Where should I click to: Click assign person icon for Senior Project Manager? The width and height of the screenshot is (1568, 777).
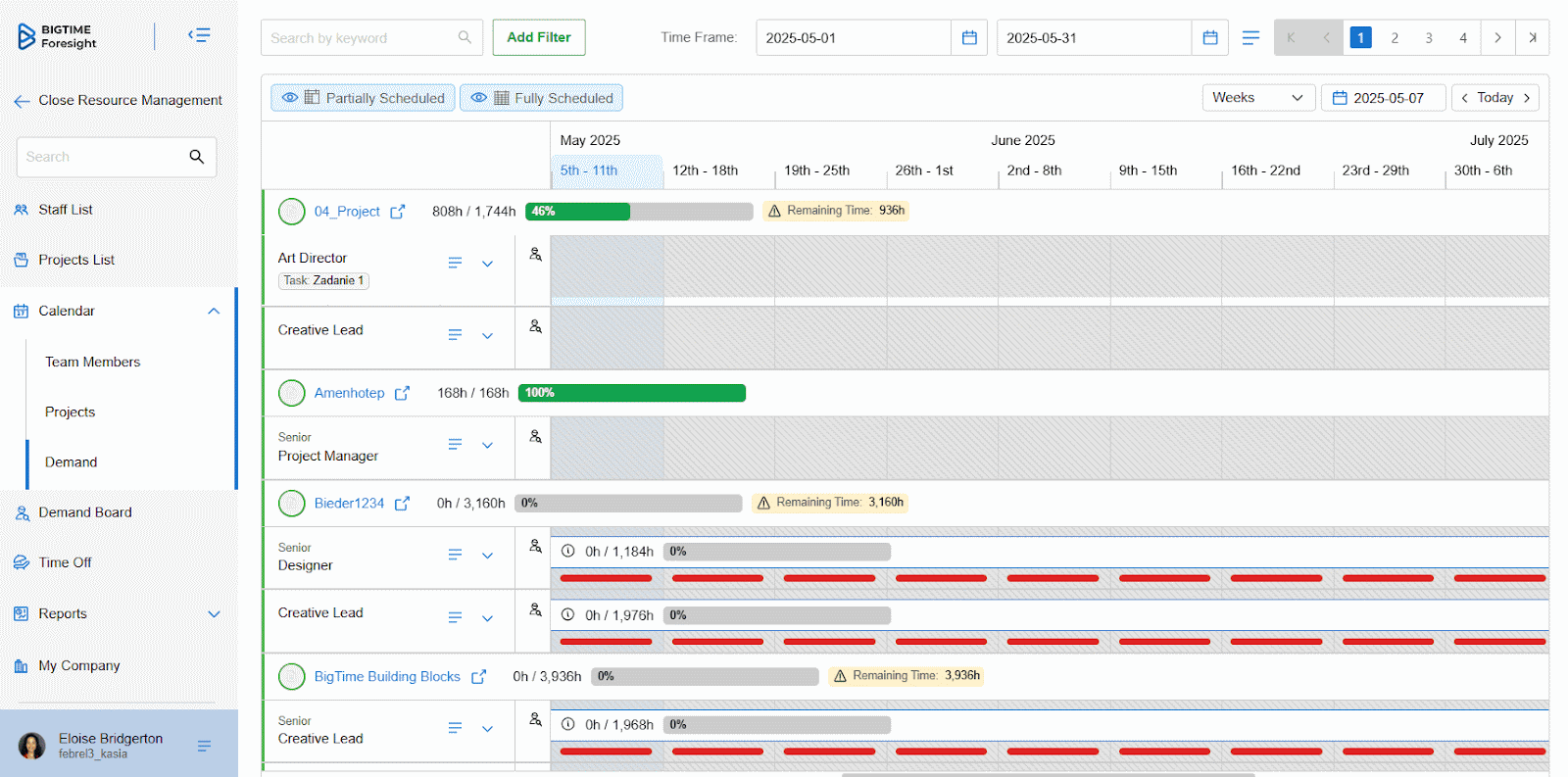point(536,437)
